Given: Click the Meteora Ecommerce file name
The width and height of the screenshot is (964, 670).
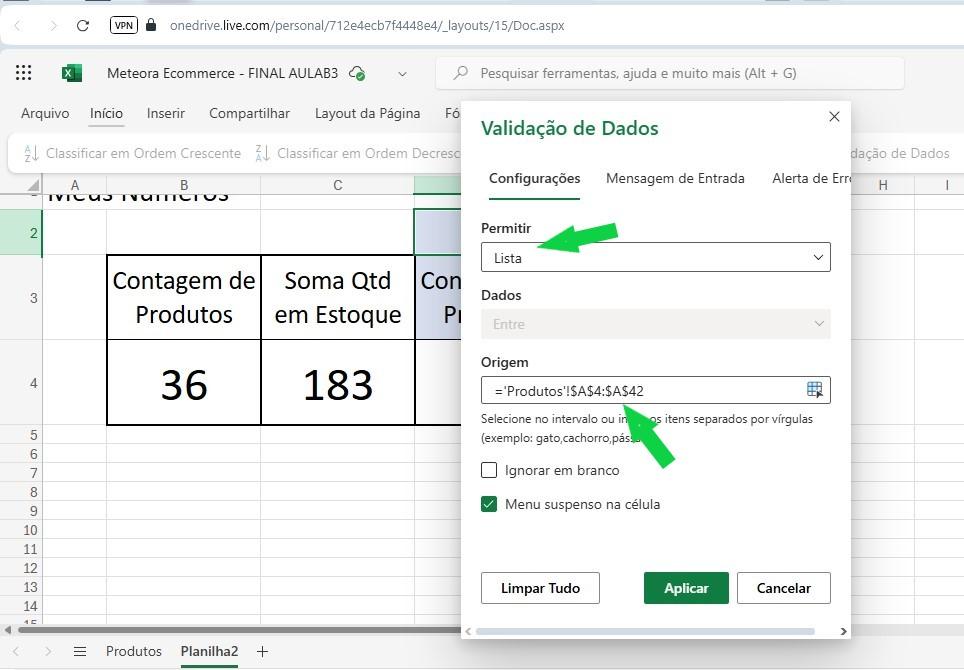Looking at the screenshot, I should point(223,73).
